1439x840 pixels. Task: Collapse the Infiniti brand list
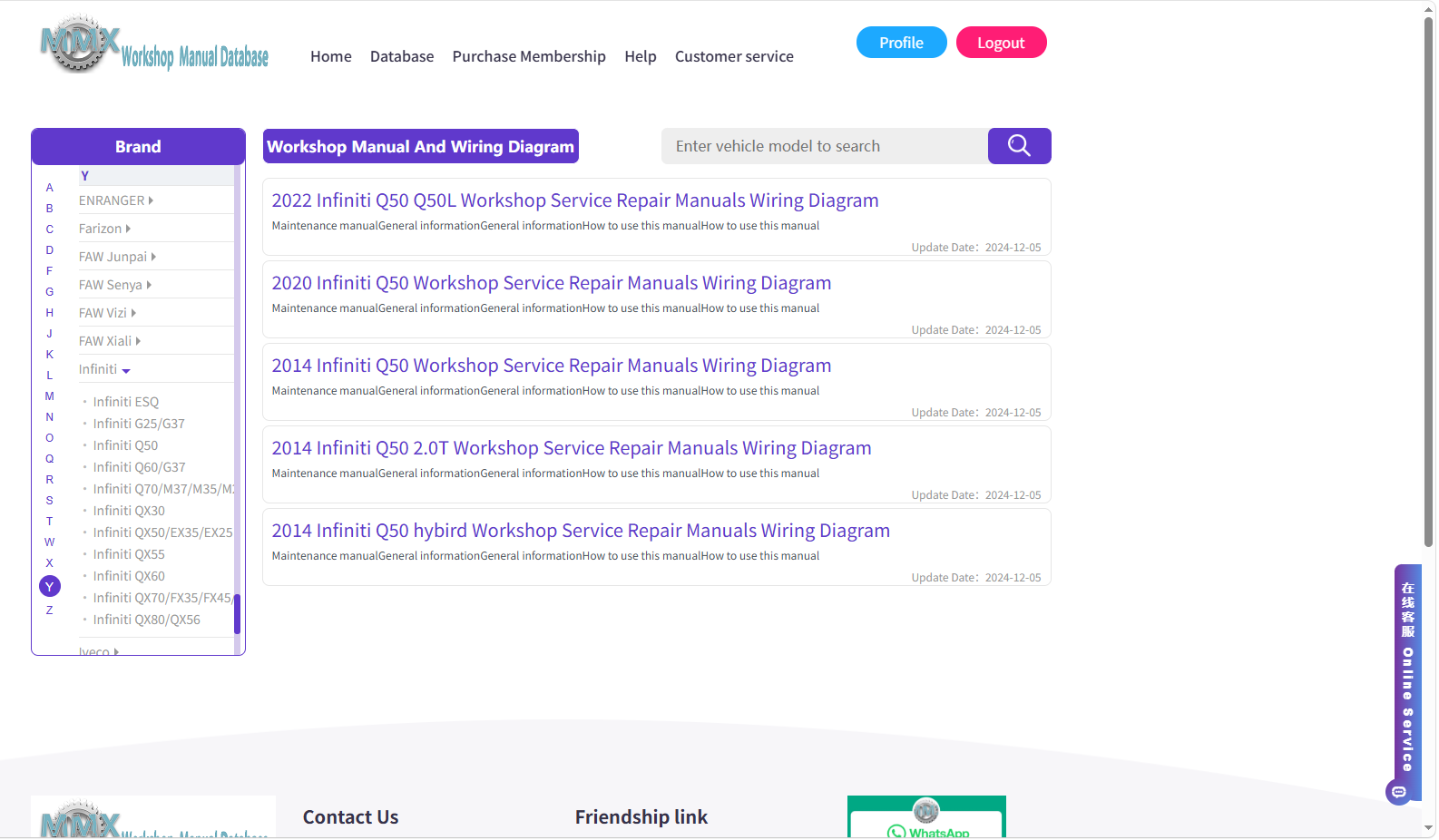point(104,369)
